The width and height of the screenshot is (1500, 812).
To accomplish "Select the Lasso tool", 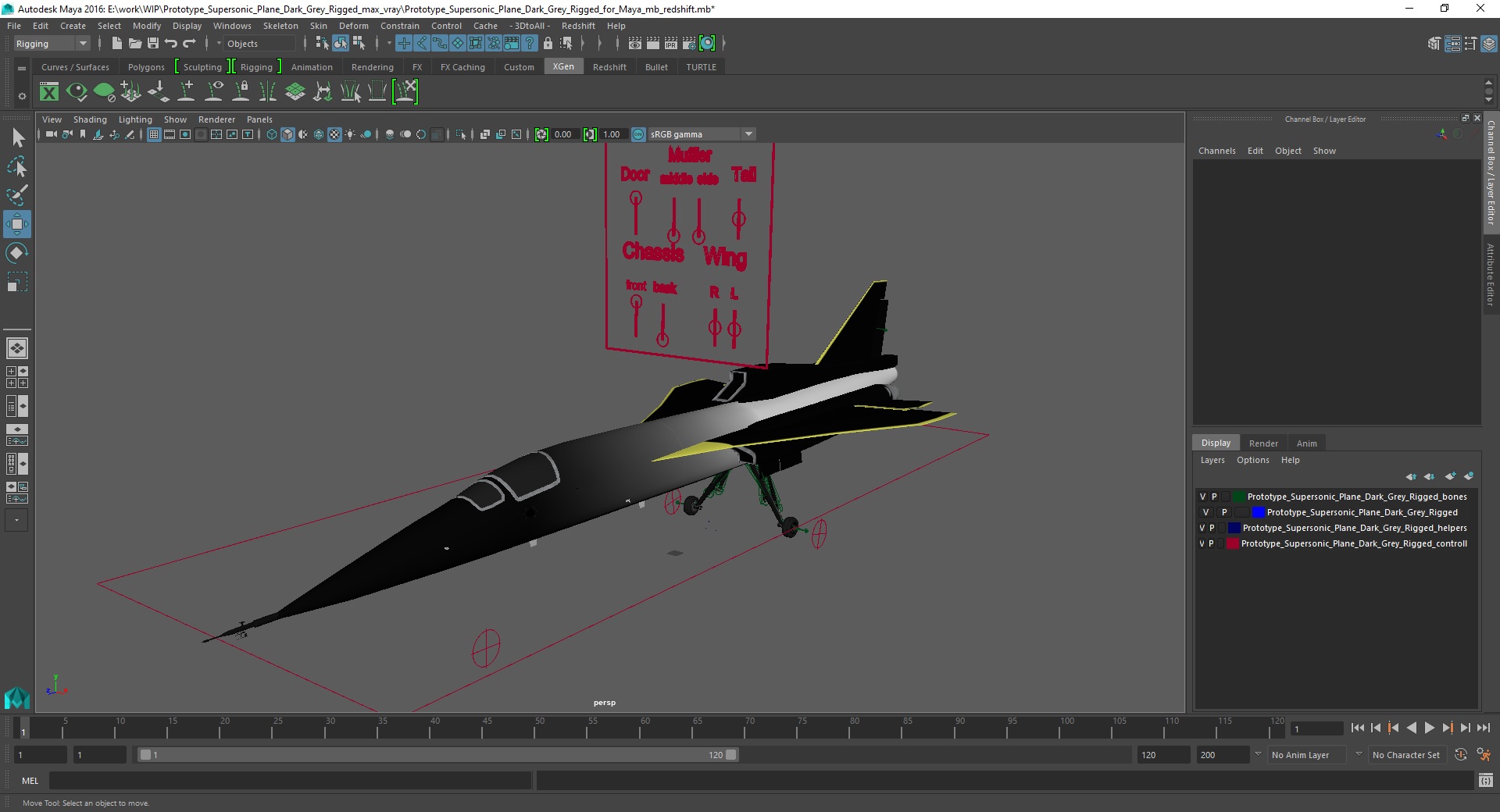I will (16, 167).
